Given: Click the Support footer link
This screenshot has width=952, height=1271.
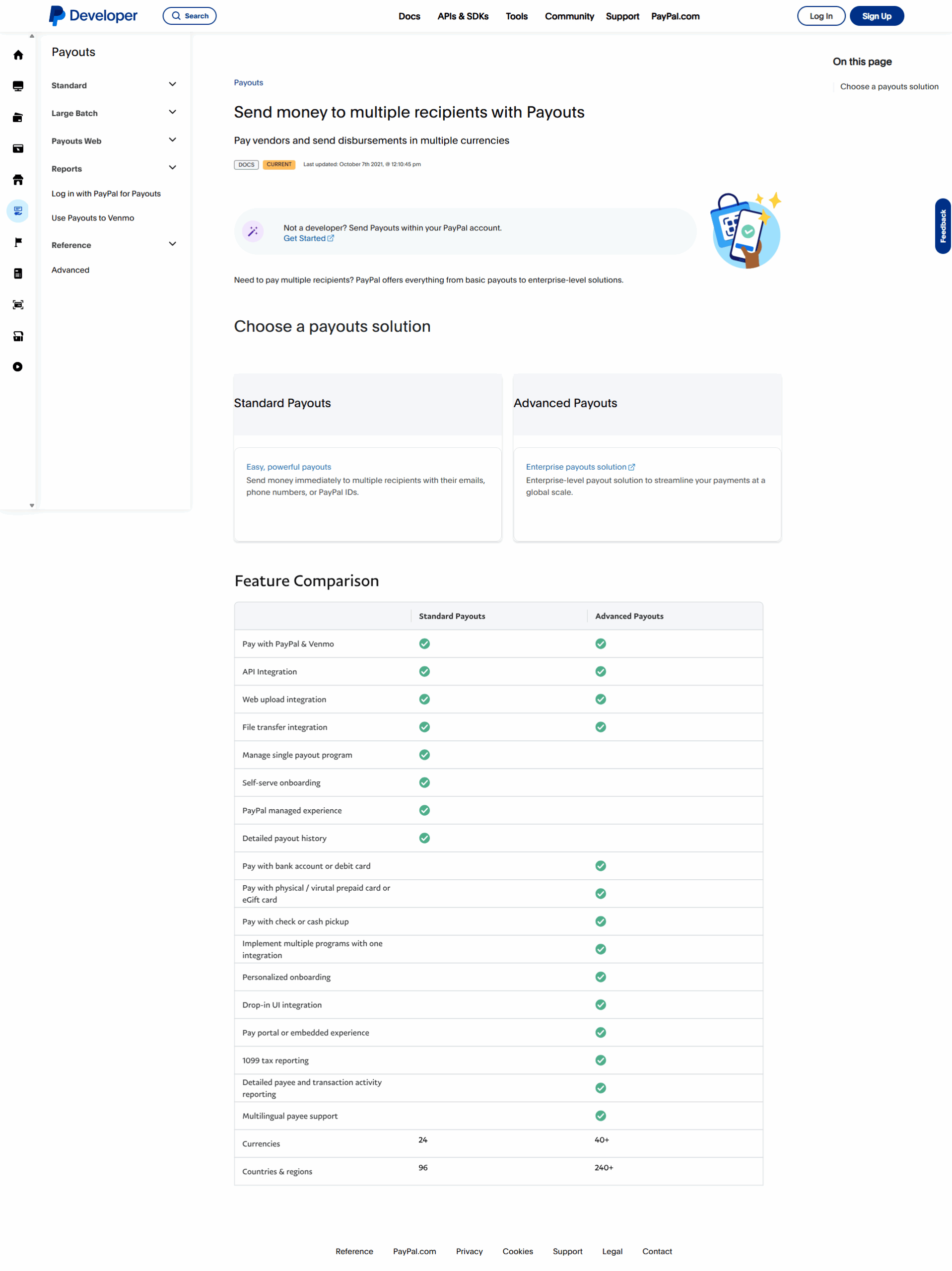Looking at the screenshot, I should click(567, 1251).
